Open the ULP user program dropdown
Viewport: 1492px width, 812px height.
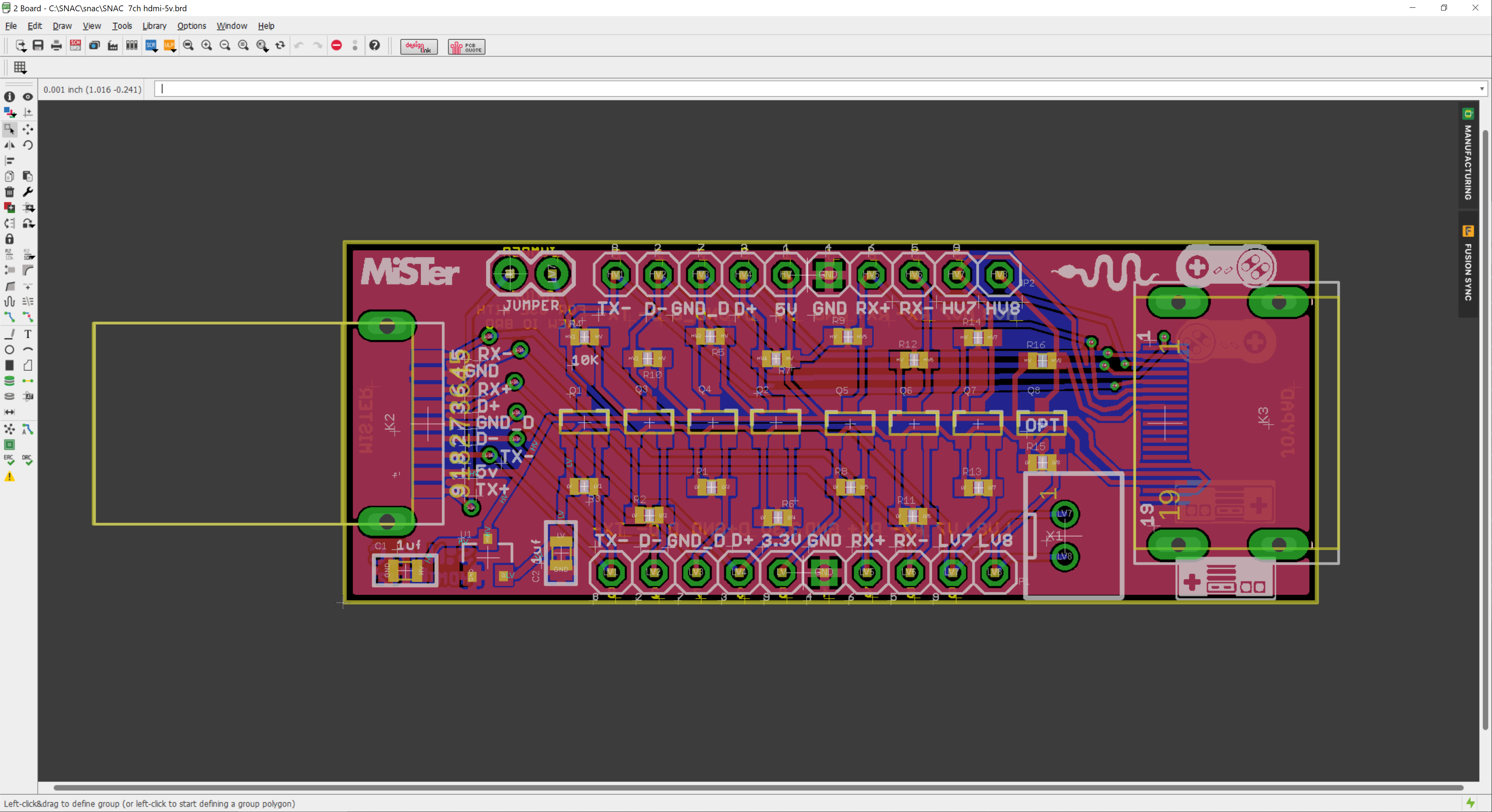pos(170,46)
